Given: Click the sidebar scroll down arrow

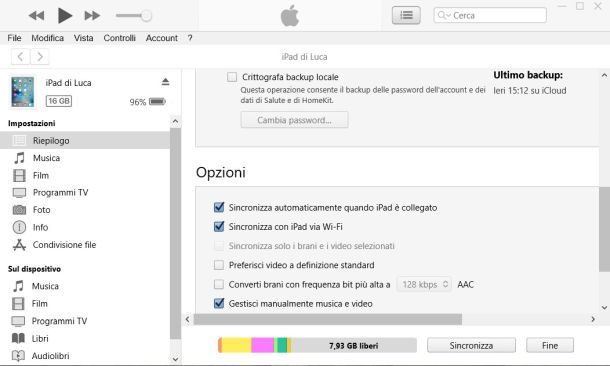Looking at the screenshot, I should click(x=175, y=359).
